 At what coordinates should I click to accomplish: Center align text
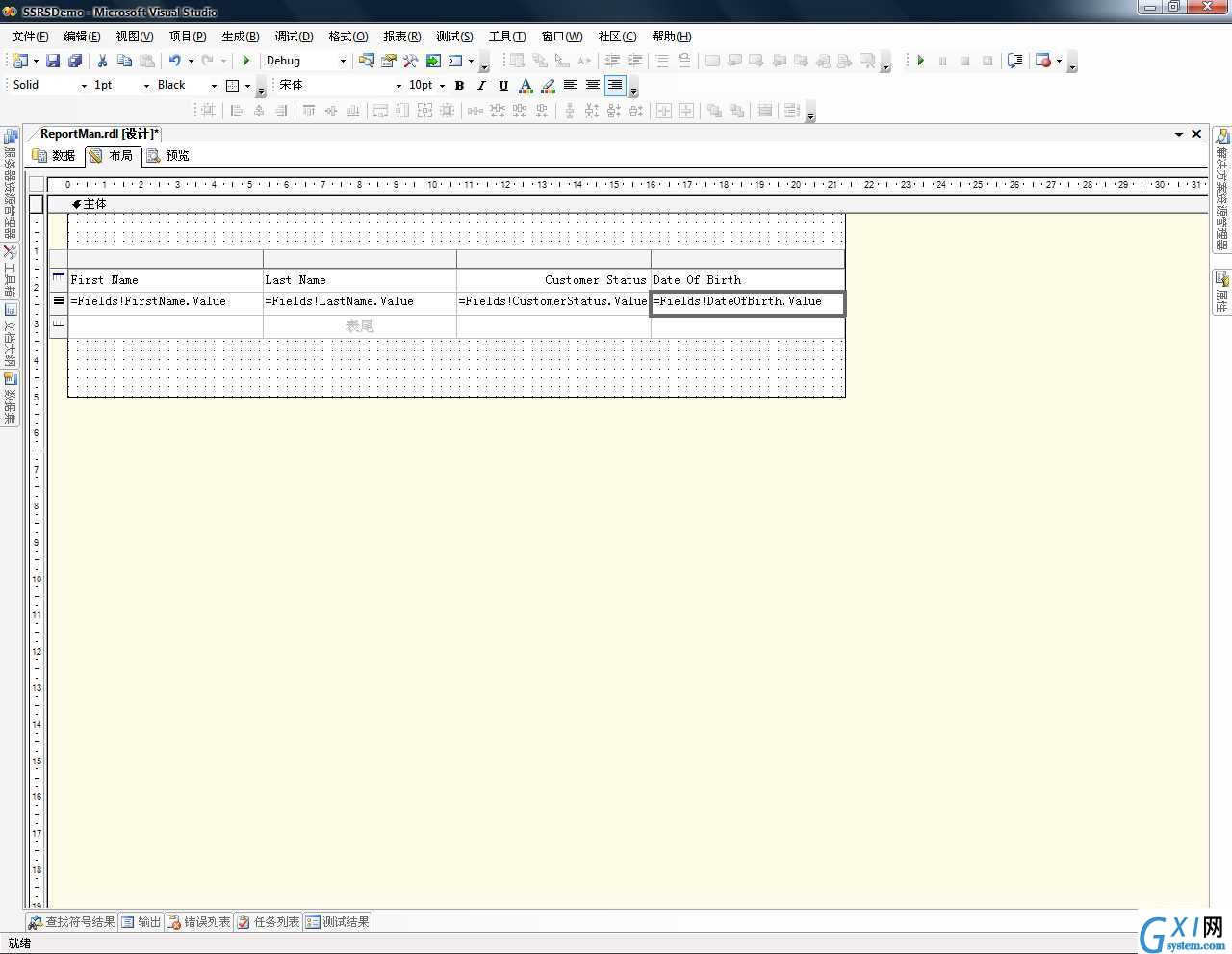coord(593,86)
